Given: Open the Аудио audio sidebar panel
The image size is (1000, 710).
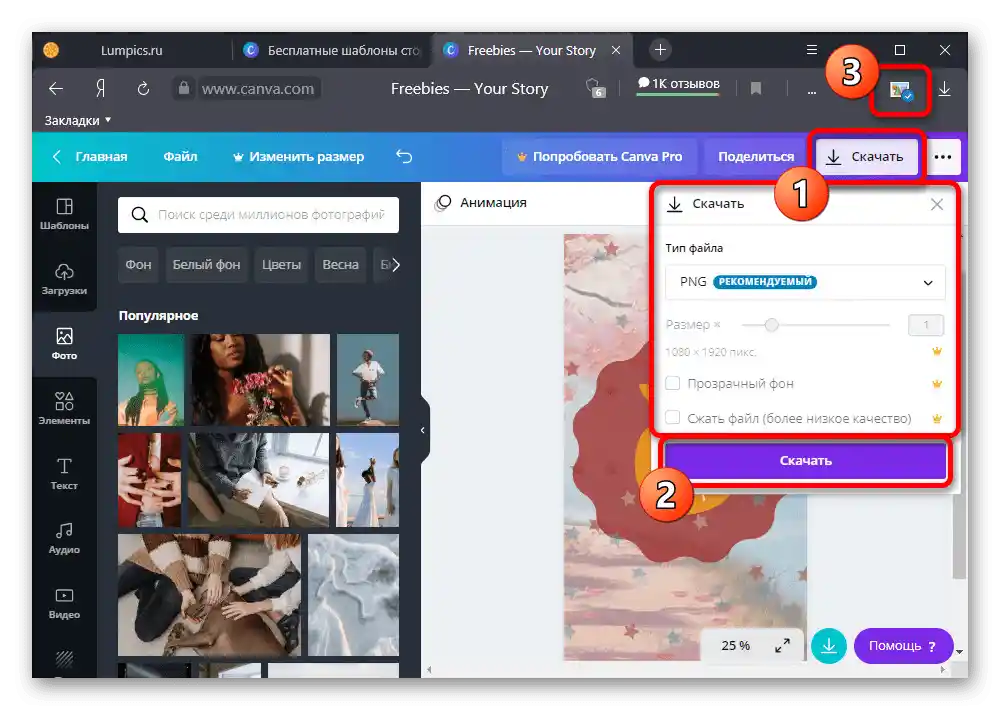Looking at the screenshot, I should [x=64, y=538].
